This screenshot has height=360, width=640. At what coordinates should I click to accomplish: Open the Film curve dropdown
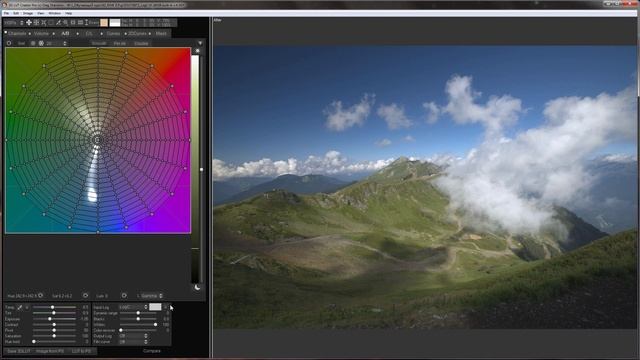pyautogui.click(x=133, y=342)
